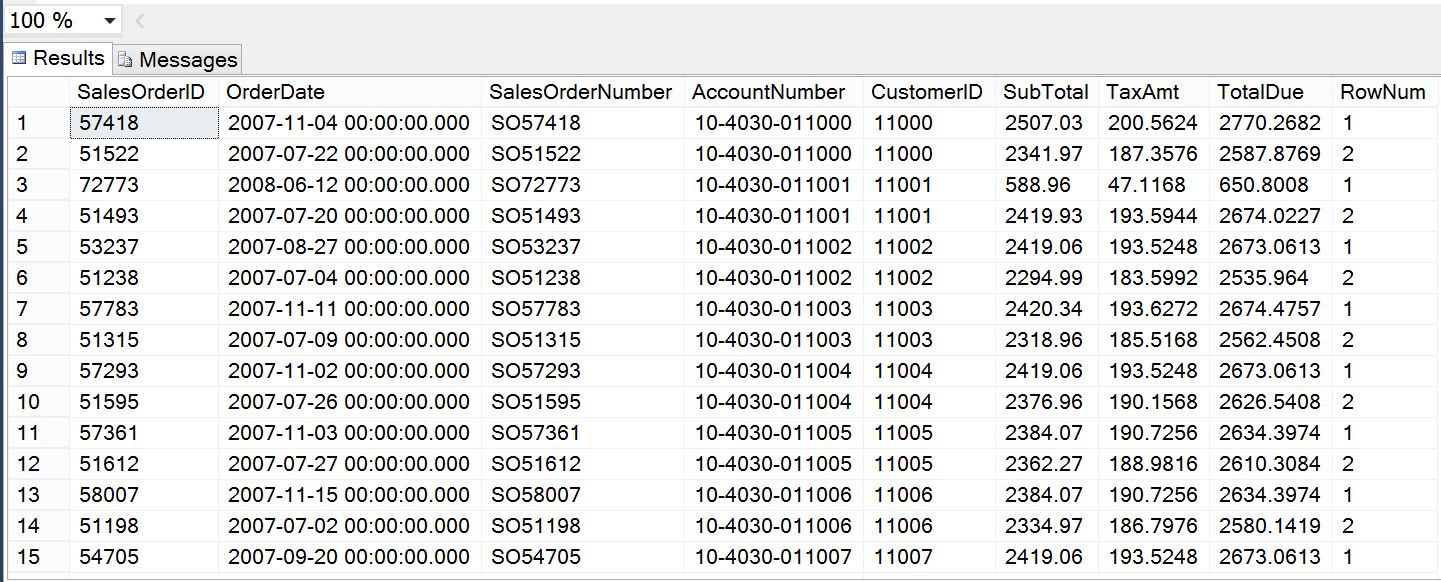Screen dimensions: 1441x582
Task: Click the grid icon on the Results tab
Action: click(x=20, y=58)
